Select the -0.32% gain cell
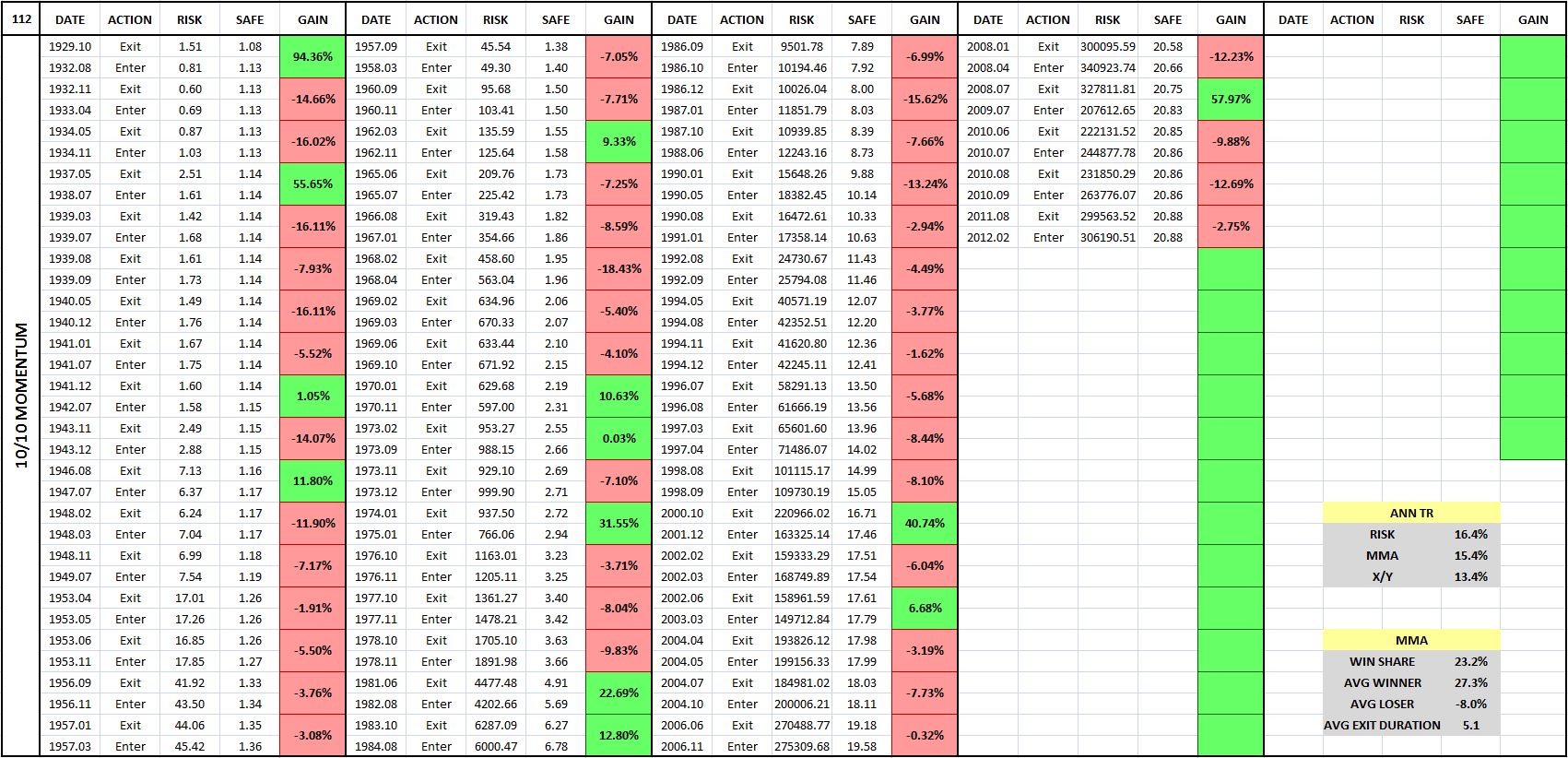 tap(925, 736)
